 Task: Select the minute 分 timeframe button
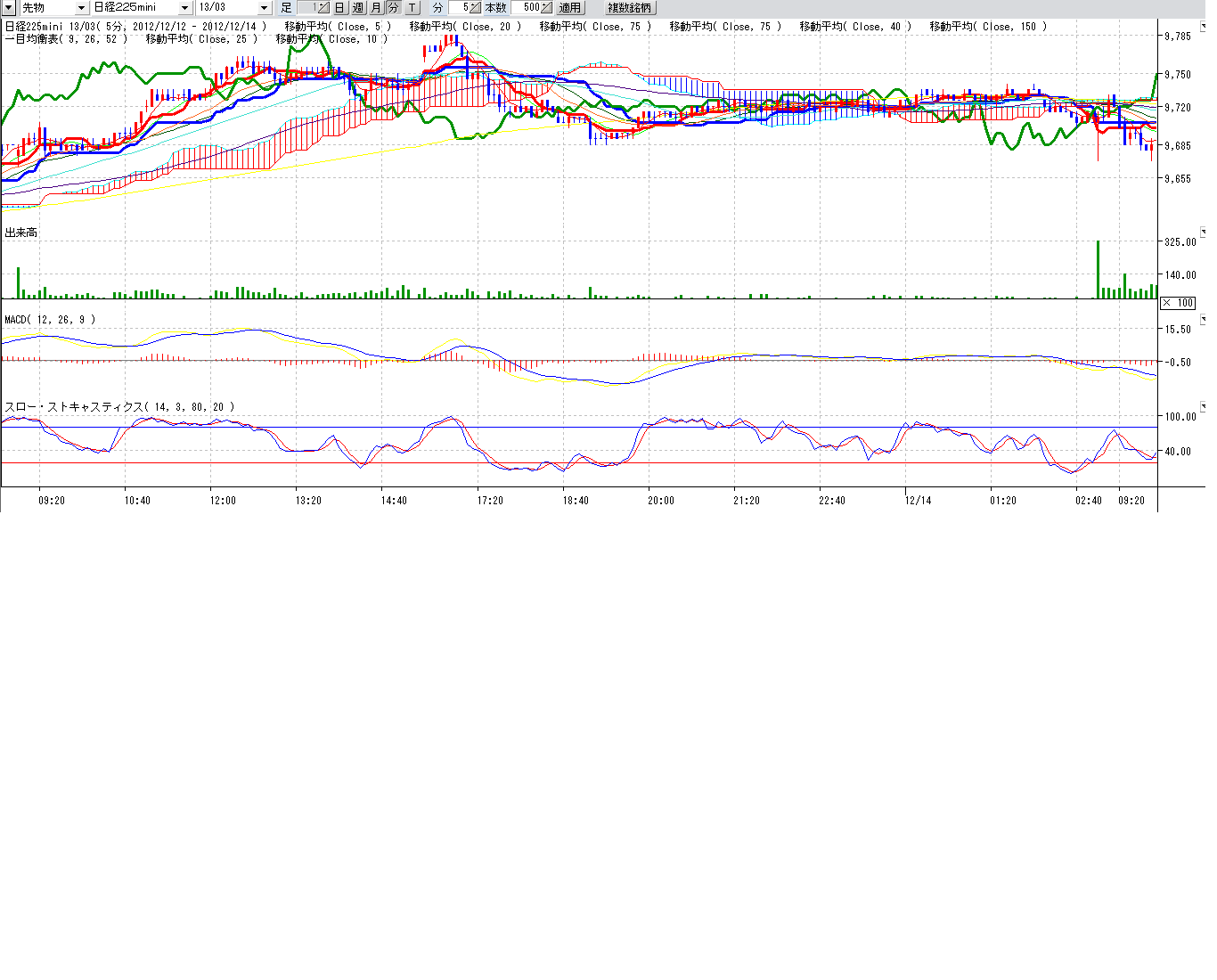(393, 8)
